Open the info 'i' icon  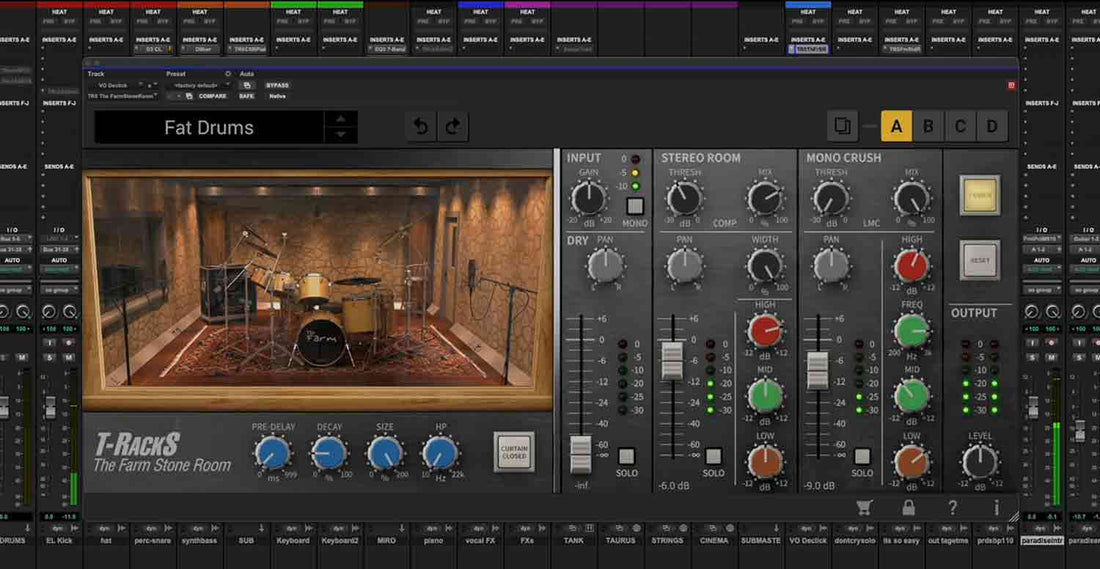point(996,507)
